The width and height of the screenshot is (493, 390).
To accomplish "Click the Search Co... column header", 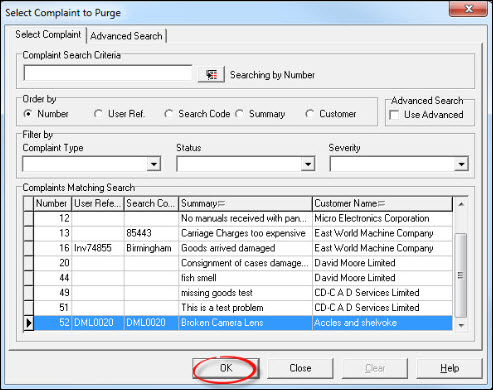I will [151, 204].
